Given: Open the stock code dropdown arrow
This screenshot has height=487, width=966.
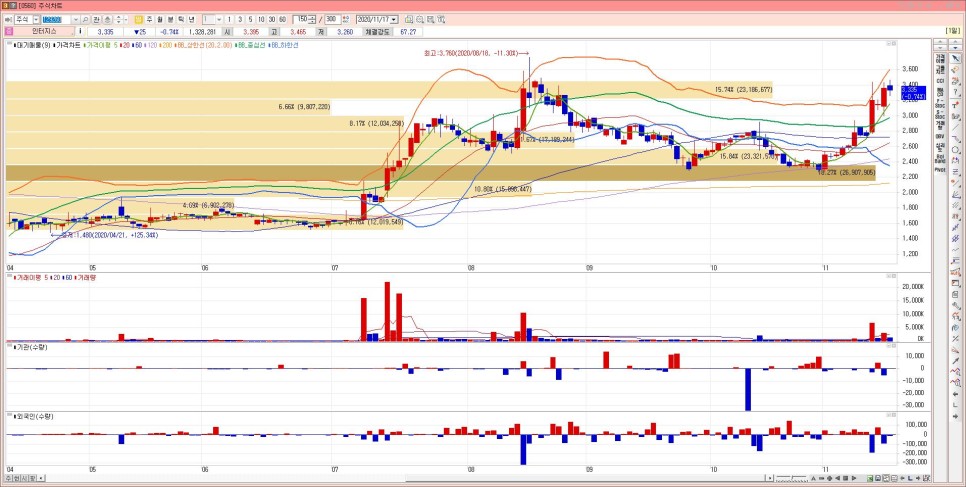Looking at the screenshot, I should click(76, 19).
